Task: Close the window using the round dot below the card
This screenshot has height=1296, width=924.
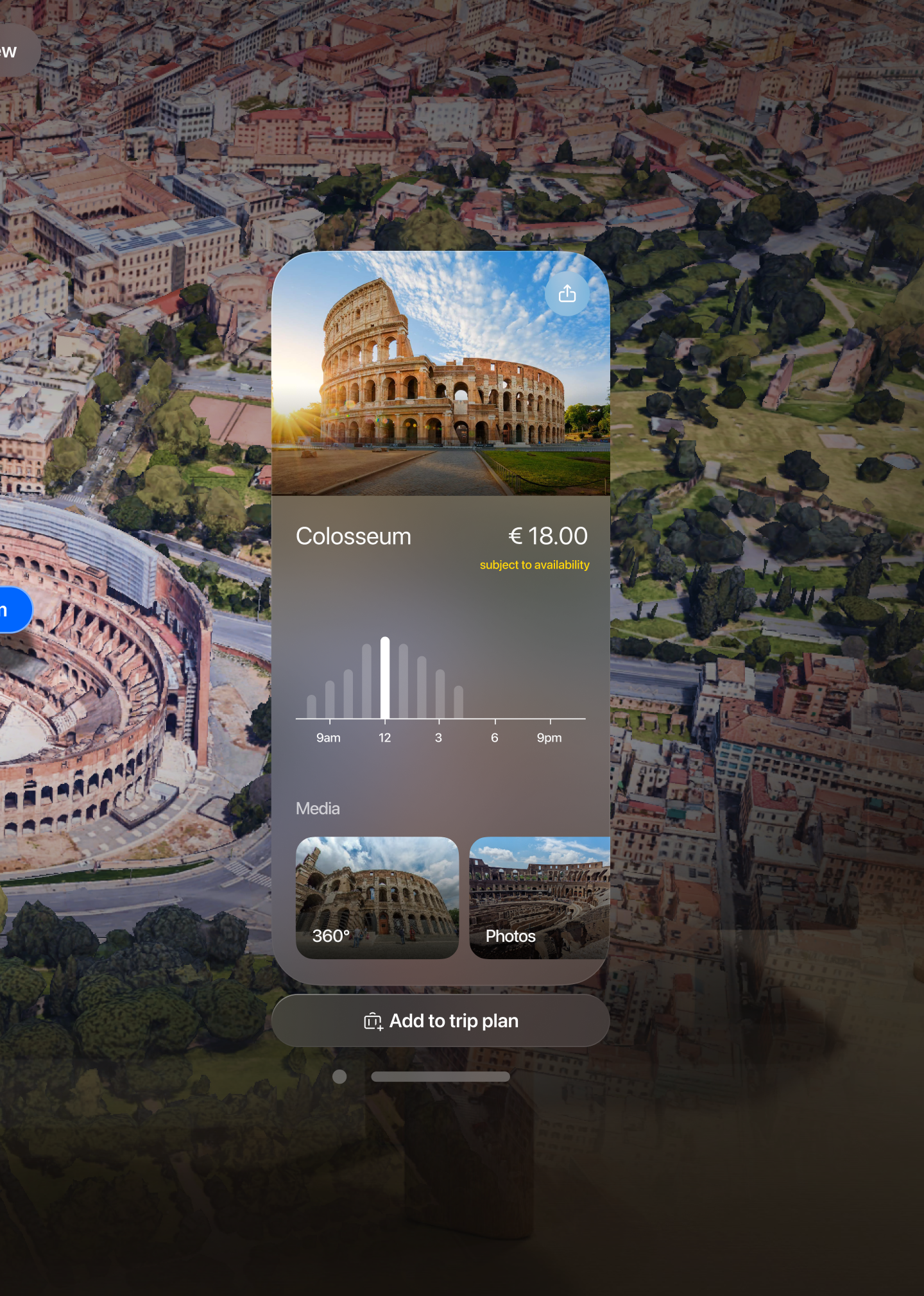Action: [339, 1077]
